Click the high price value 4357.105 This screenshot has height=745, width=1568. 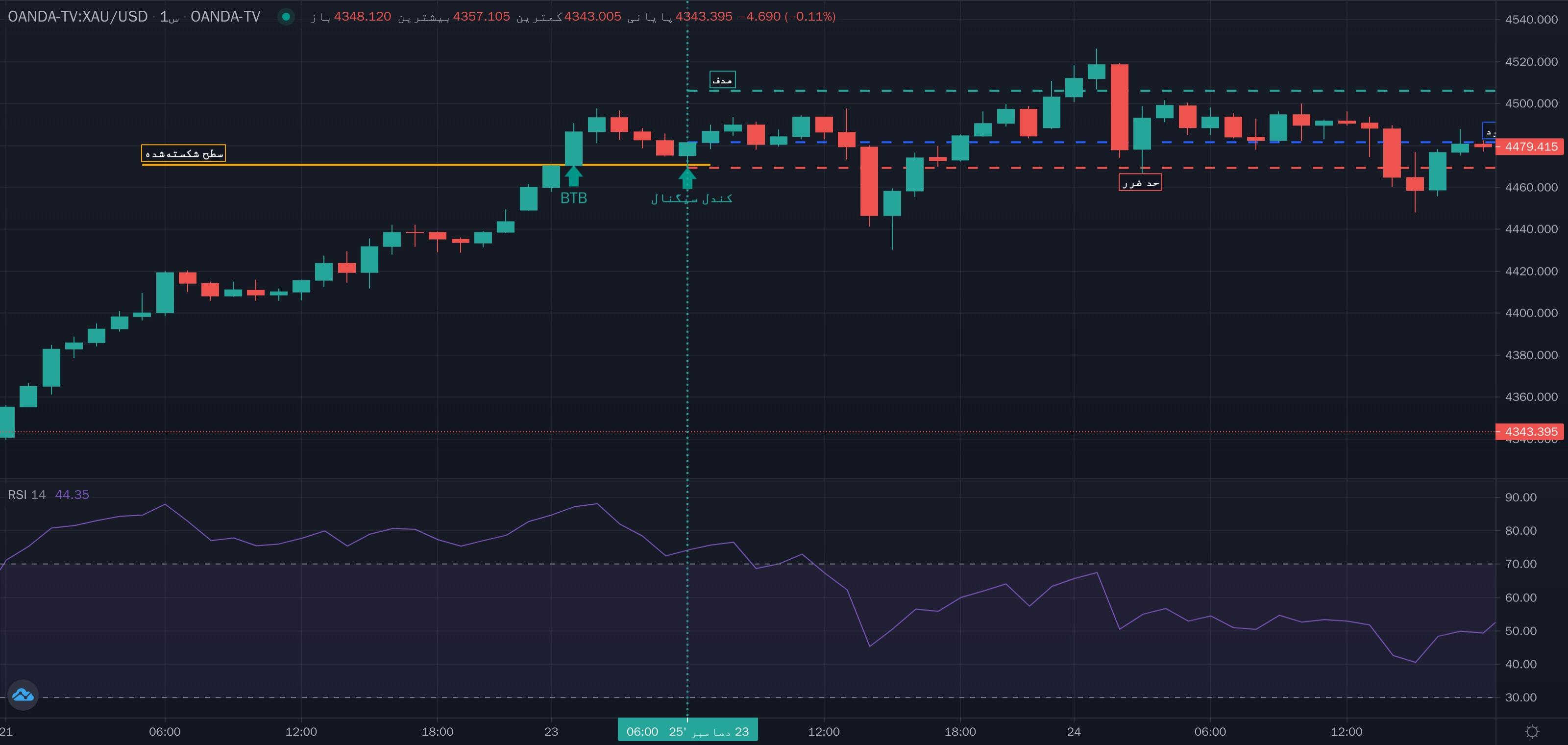[x=482, y=17]
